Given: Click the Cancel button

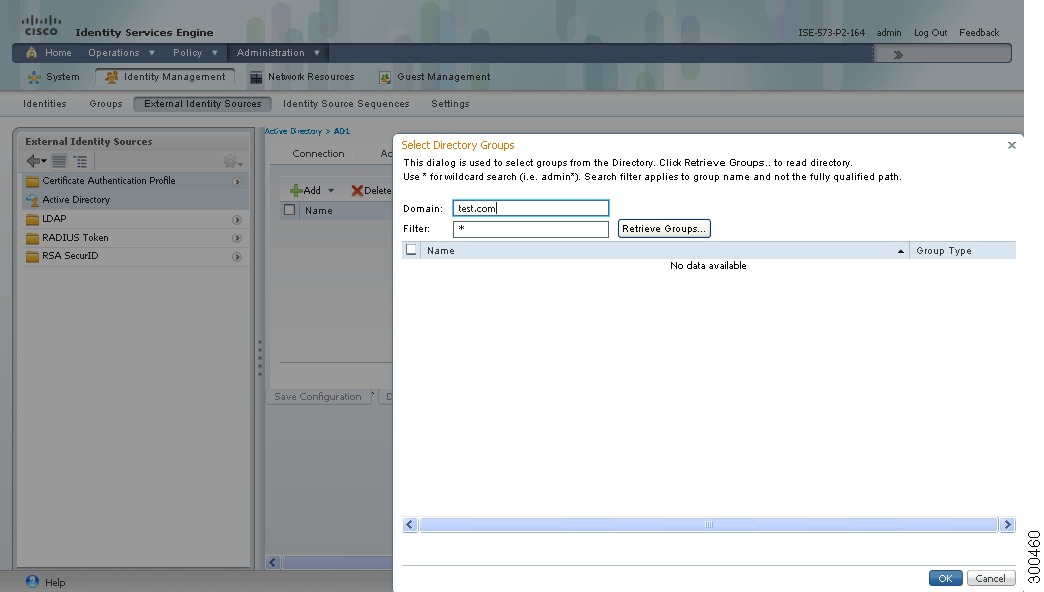Looking at the screenshot, I should (x=991, y=578).
